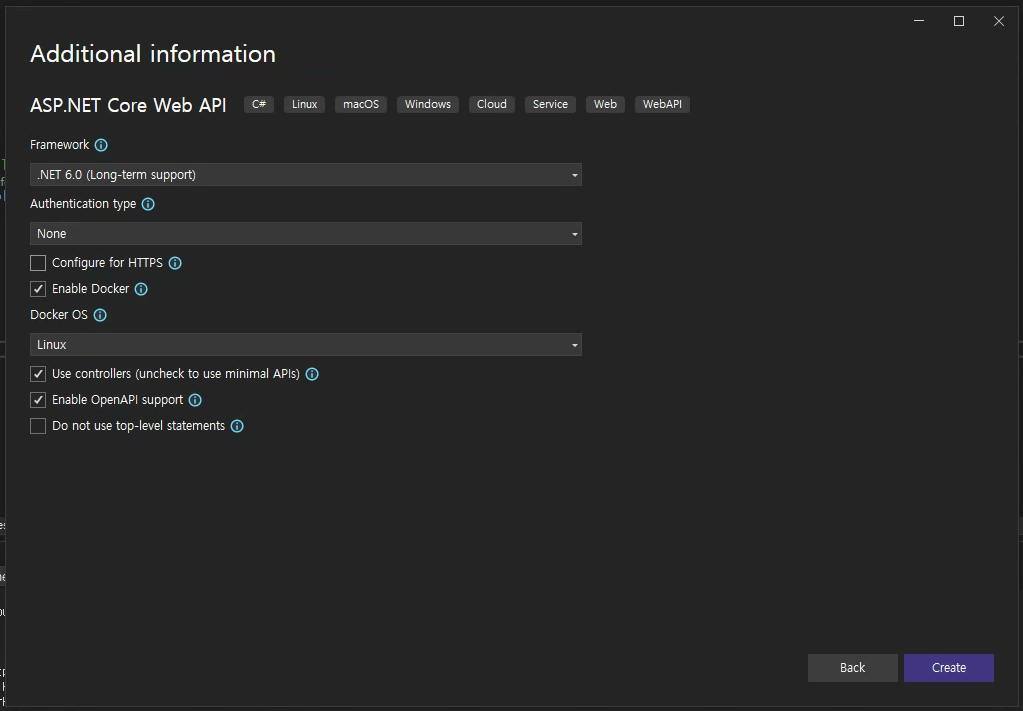This screenshot has width=1023, height=711.
Task: Click the Windows tag
Action: pyautogui.click(x=427, y=104)
